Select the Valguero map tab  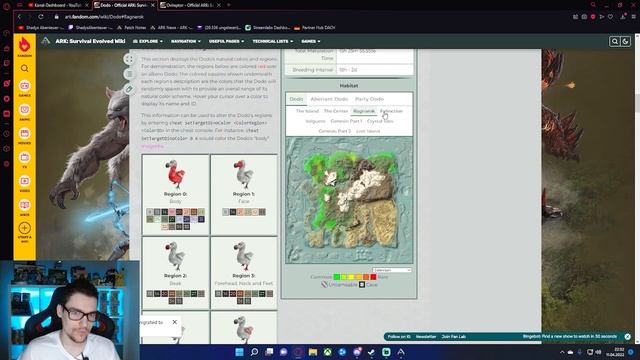(x=315, y=121)
